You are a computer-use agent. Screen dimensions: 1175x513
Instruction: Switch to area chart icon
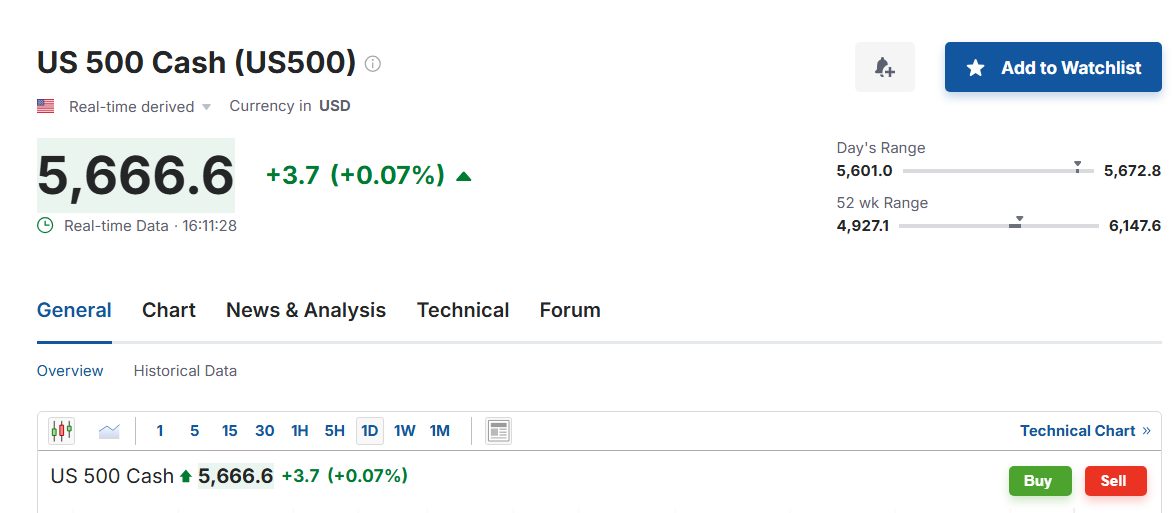[x=109, y=431]
